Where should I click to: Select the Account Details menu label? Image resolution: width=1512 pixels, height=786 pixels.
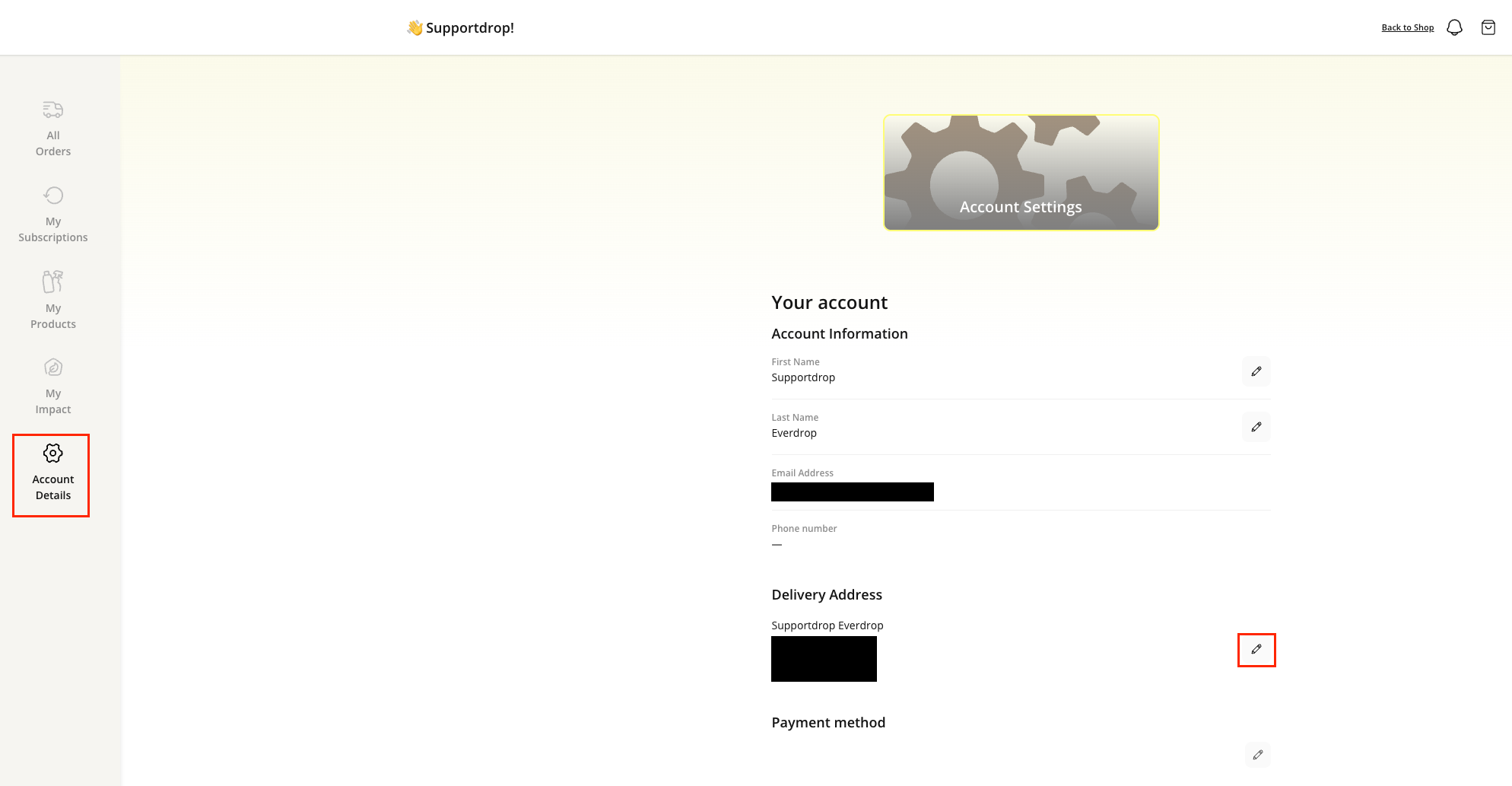click(x=53, y=488)
